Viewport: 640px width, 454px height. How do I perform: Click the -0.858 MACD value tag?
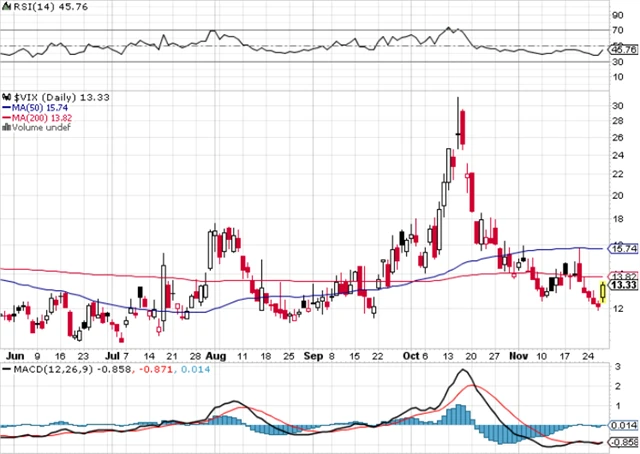(624, 441)
